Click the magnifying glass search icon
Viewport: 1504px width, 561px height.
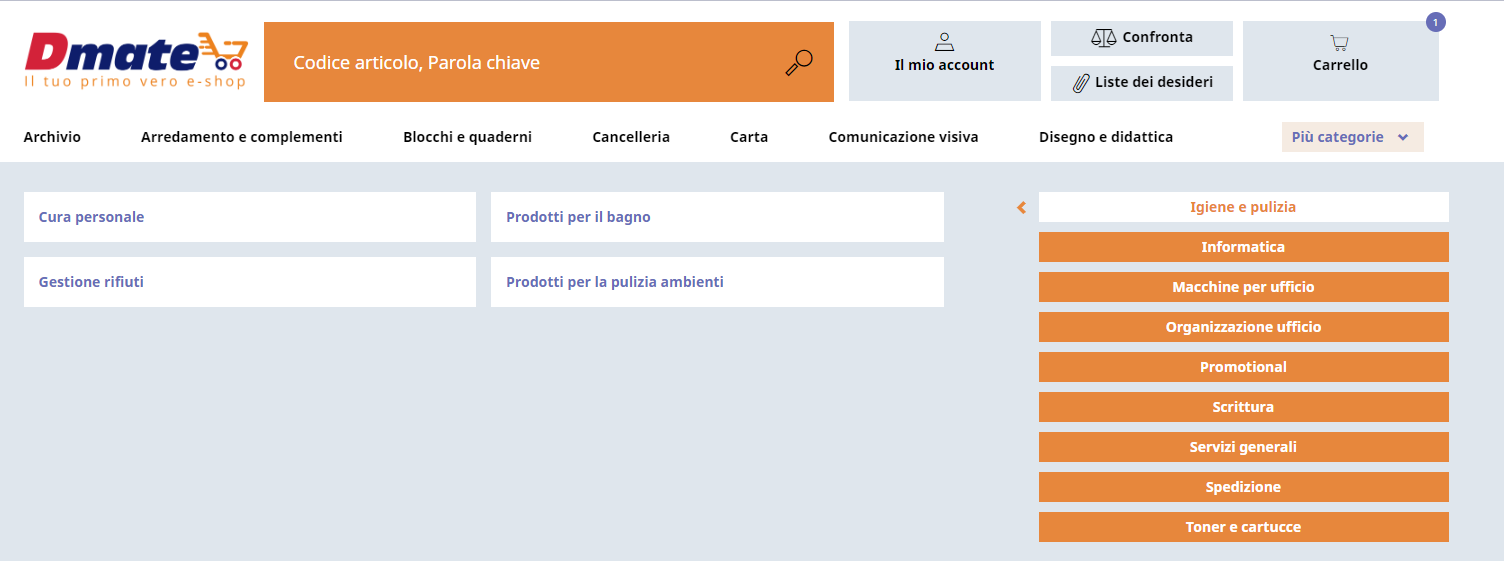[x=798, y=63]
